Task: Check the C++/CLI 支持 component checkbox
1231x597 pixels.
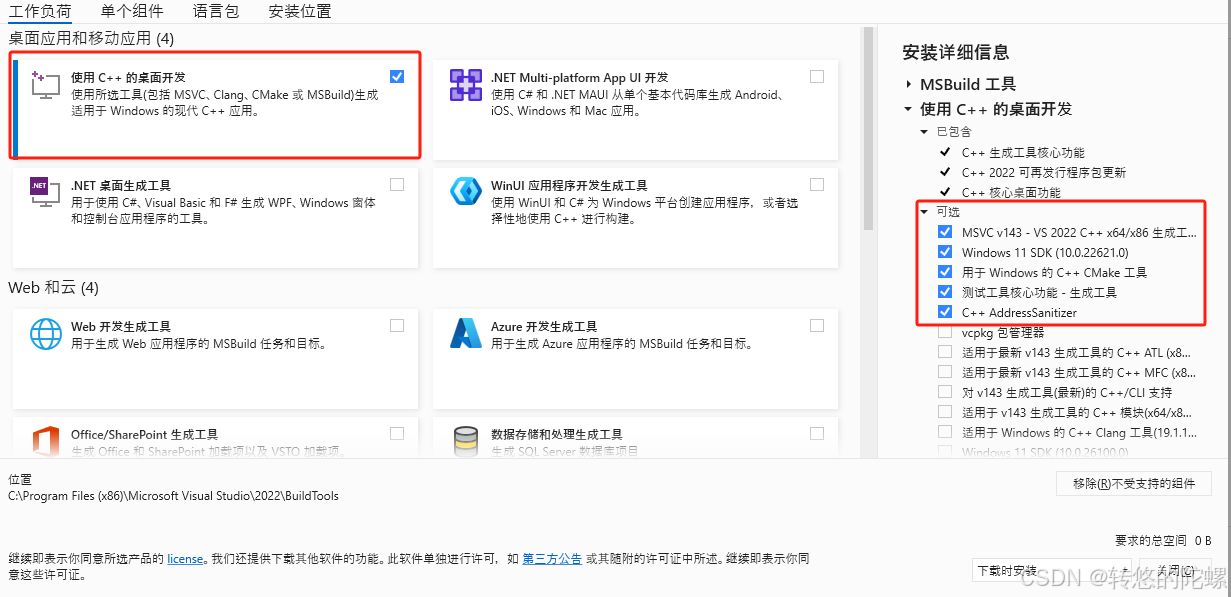Action: 945,392
